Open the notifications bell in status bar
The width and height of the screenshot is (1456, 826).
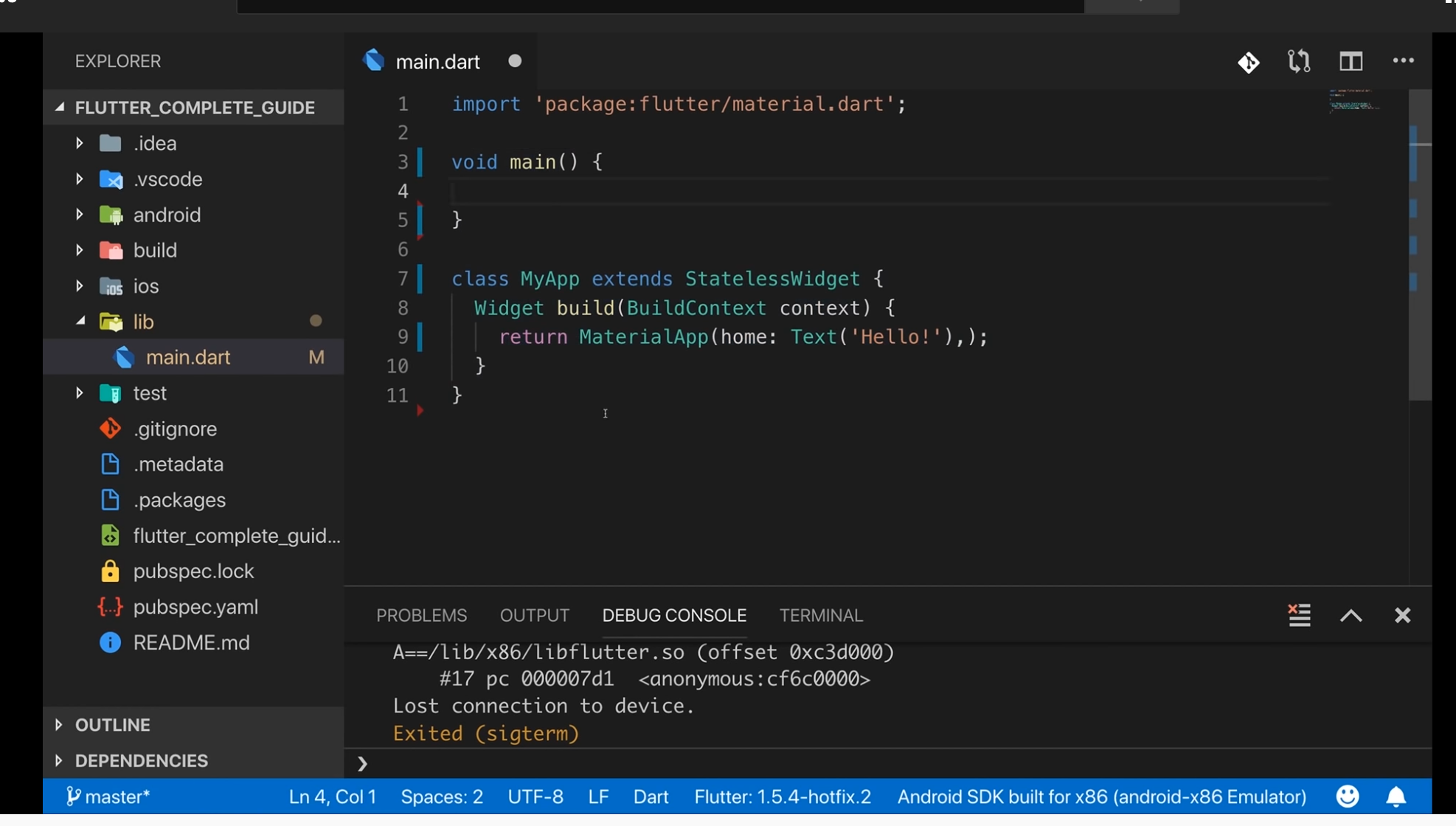tap(1396, 796)
